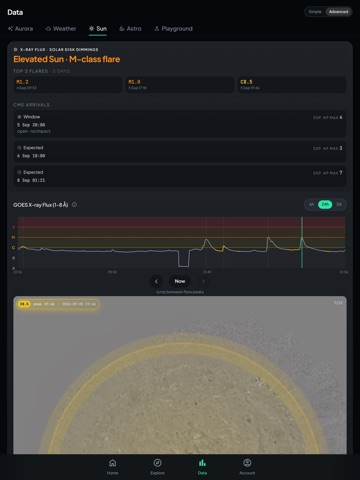The width and height of the screenshot is (360, 480).
Task: Open Account in bottom navigation
Action: click(x=247, y=466)
